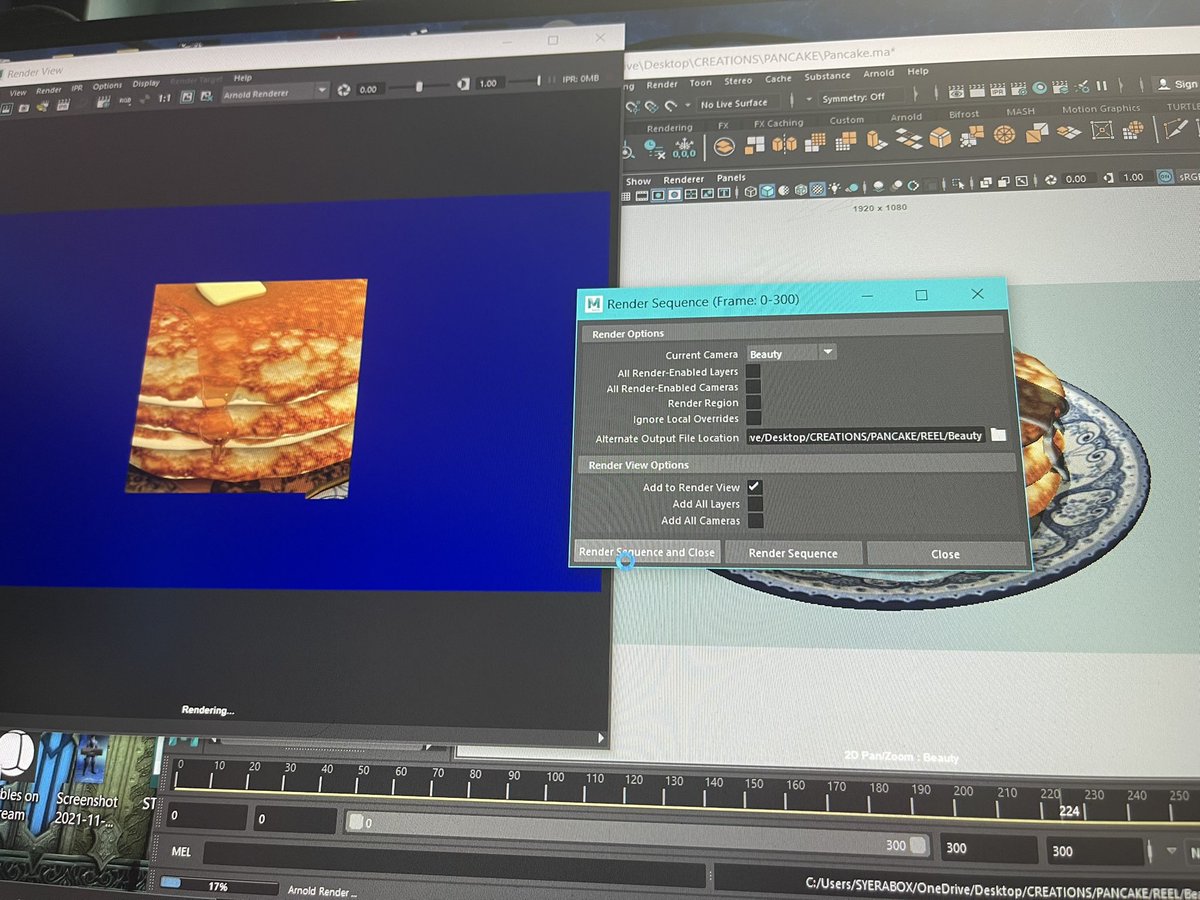
Task: Click the RGB channels icon in Render View
Action: click(124, 99)
